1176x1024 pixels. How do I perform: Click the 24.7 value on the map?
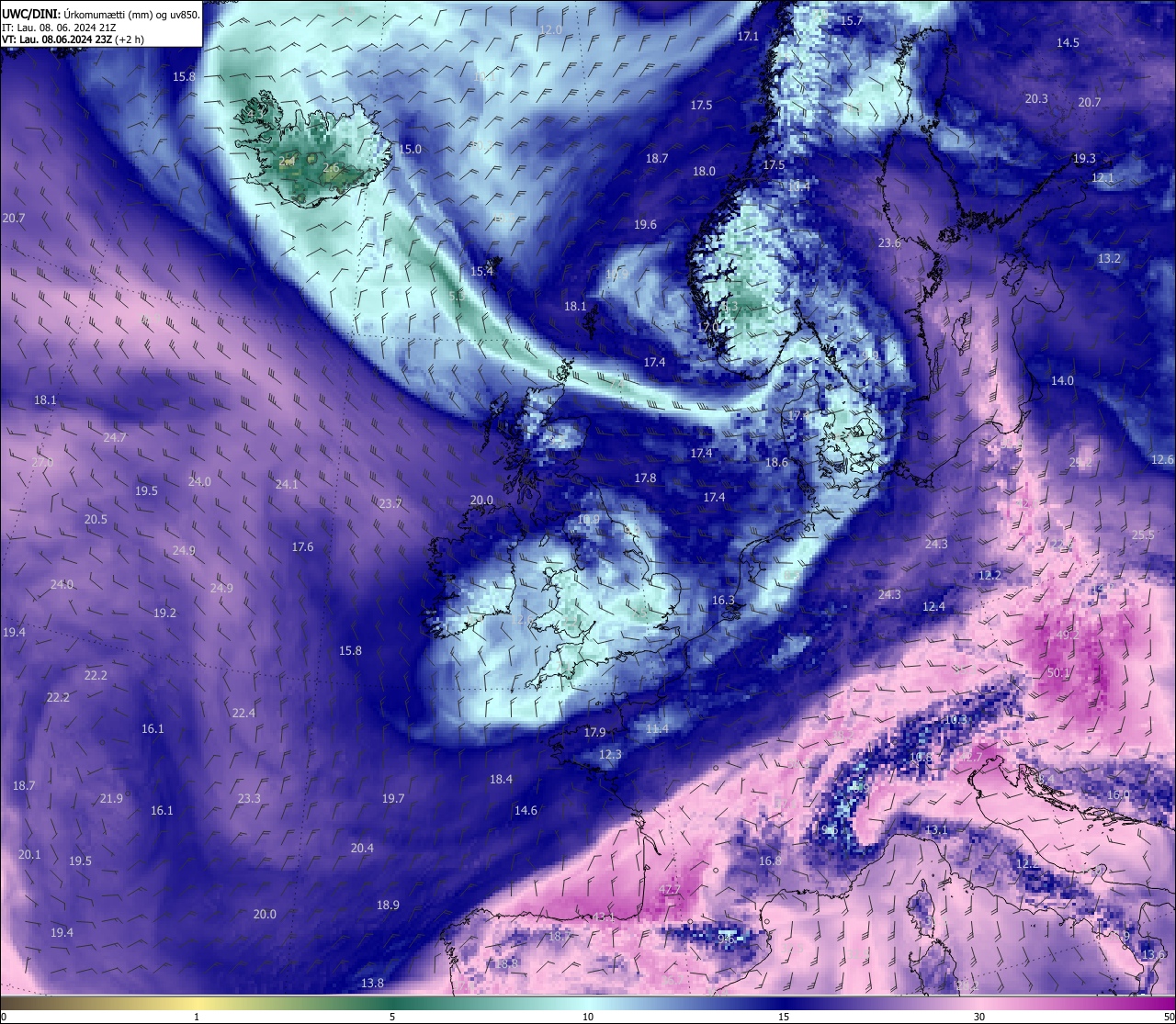pos(114,437)
